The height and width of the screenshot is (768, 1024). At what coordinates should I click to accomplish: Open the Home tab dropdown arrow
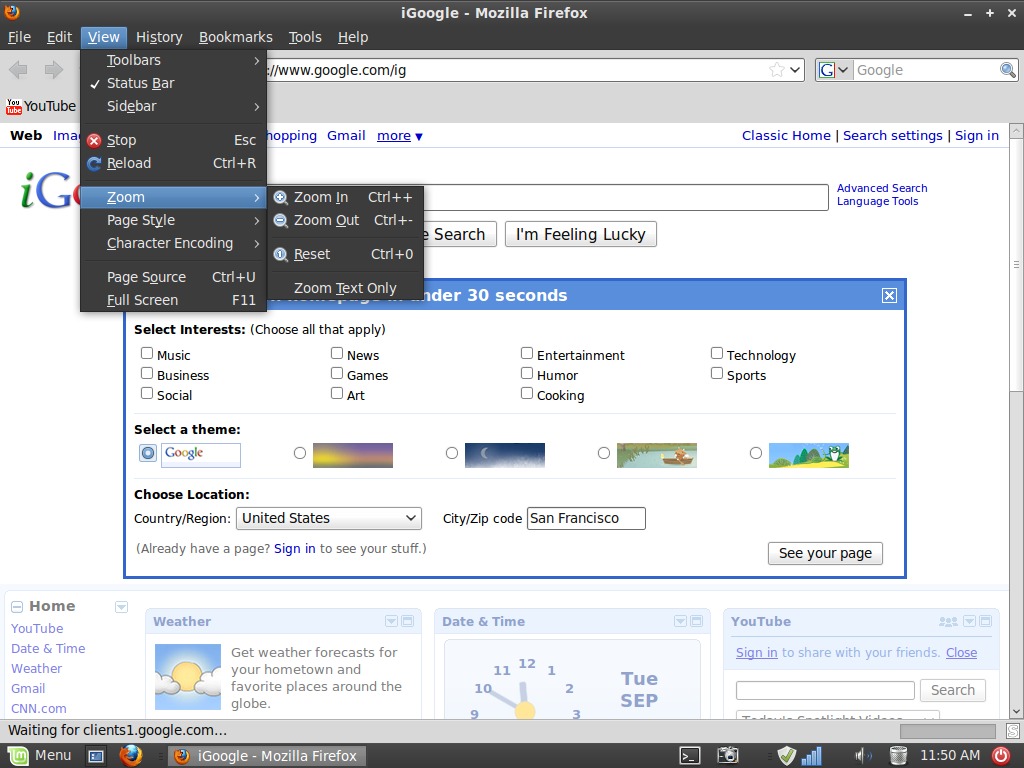pos(121,607)
